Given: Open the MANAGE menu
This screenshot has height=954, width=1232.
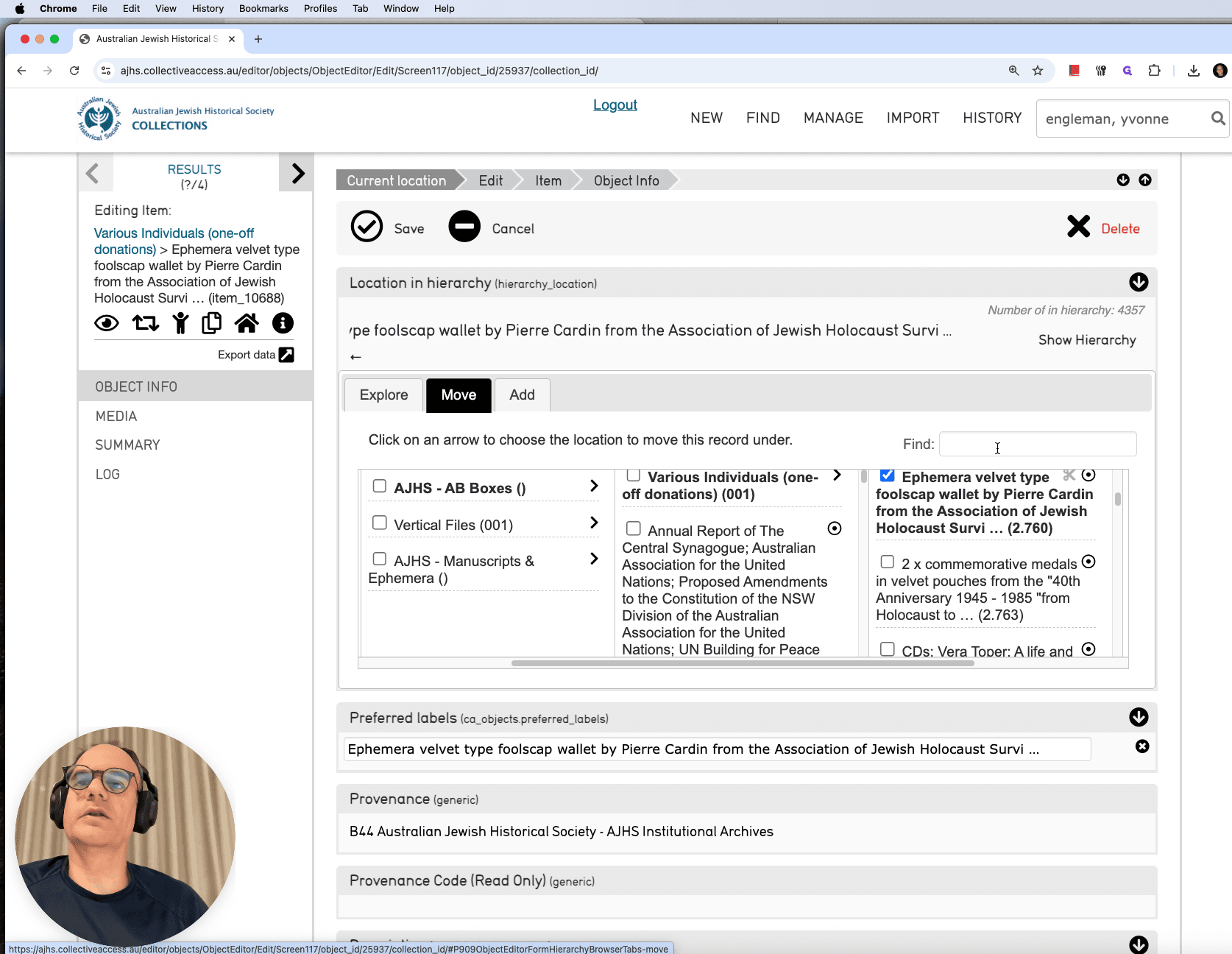Looking at the screenshot, I should (x=833, y=118).
